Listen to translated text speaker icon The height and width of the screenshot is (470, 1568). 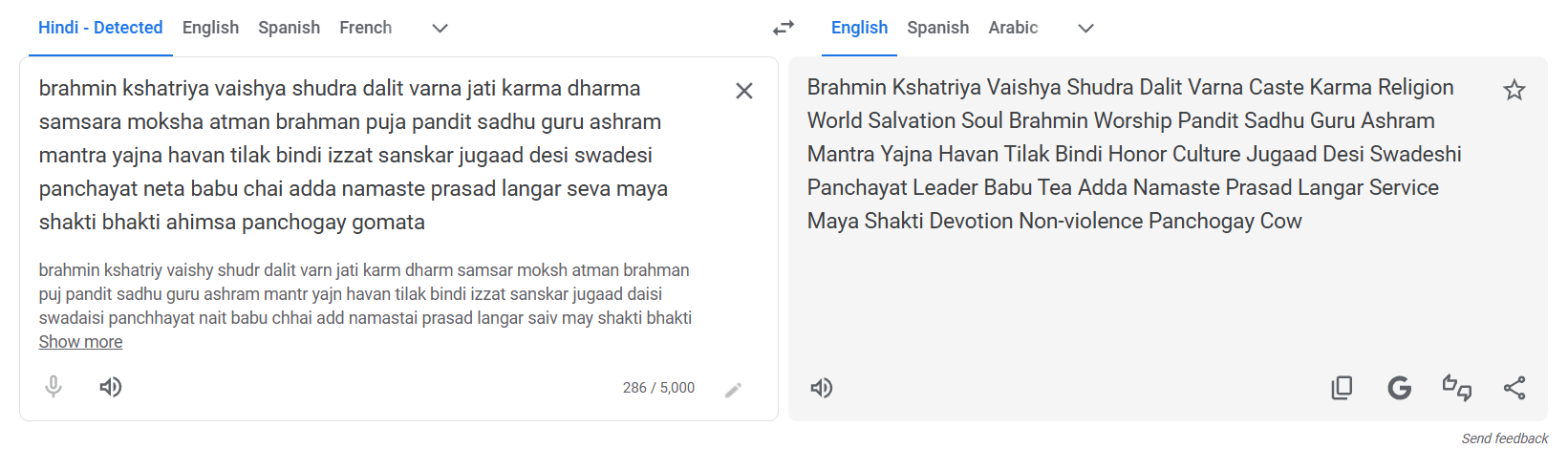[x=822, y=388]
